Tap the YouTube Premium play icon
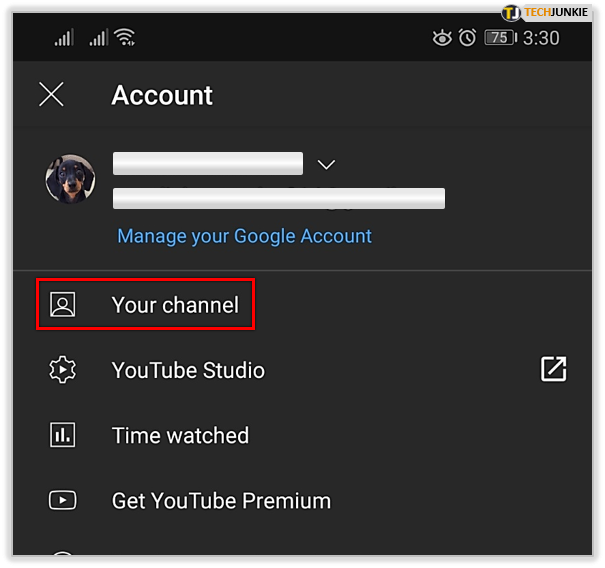This screenshot has height=568, width=605. 63,500
